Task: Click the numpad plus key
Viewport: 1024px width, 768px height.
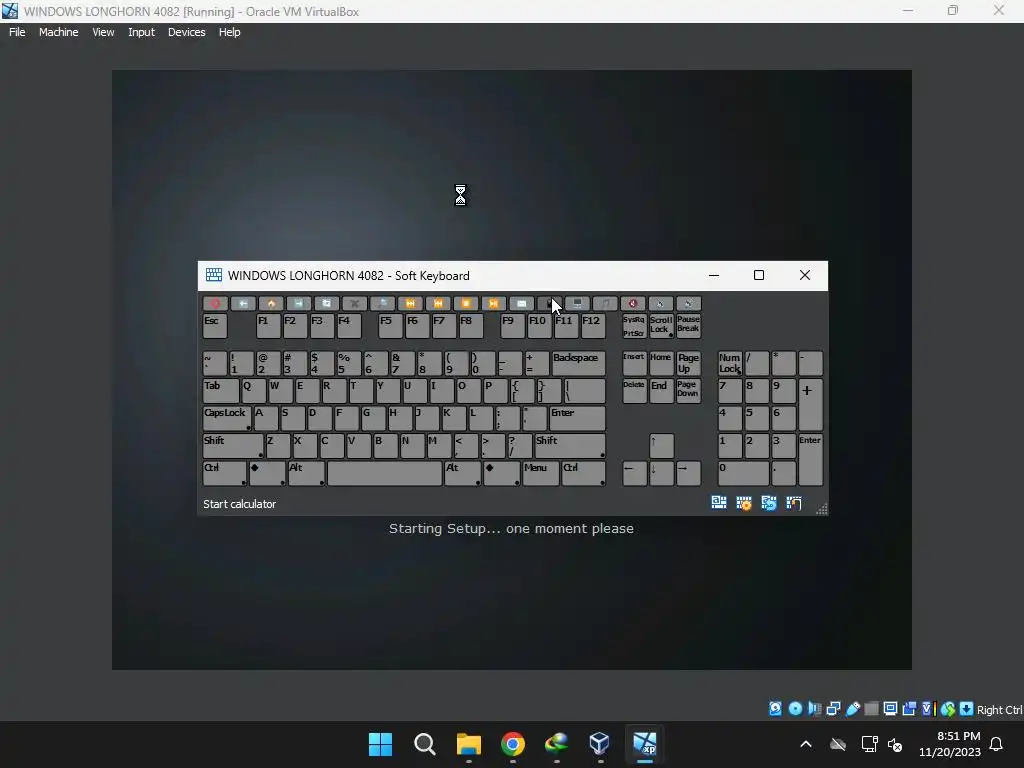Action: click(x=810, y=404)
